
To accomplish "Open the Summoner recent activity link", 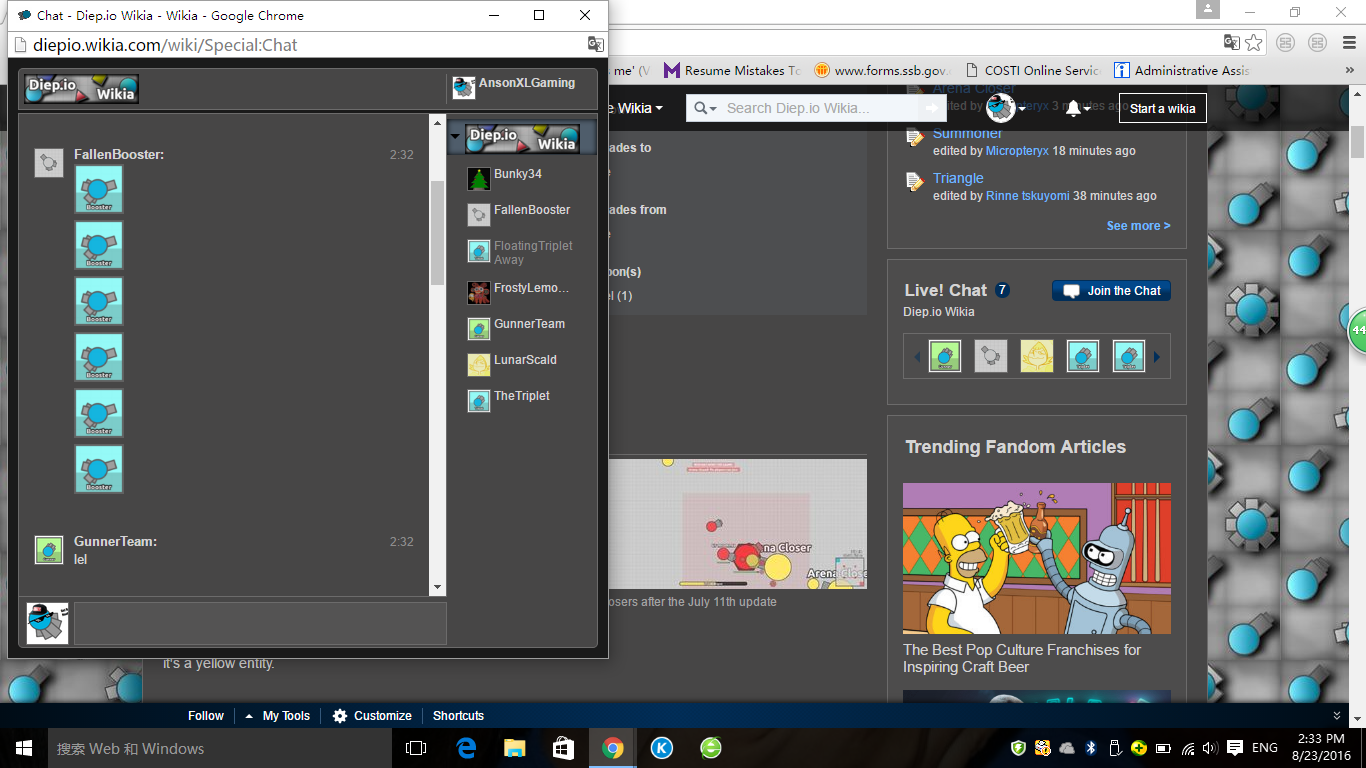I will (x=967, y=133).
